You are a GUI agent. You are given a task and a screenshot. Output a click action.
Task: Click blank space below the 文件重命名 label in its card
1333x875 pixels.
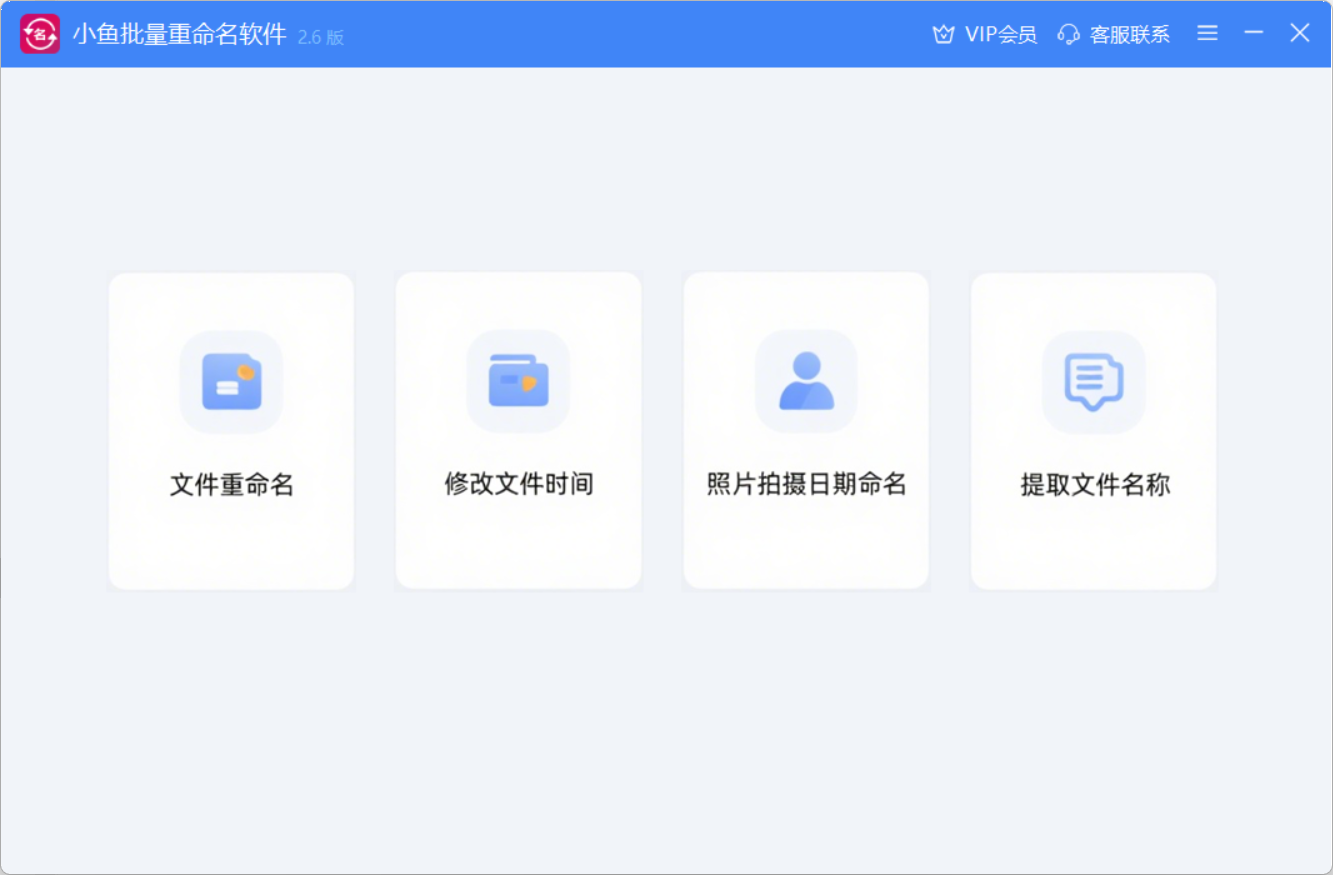[231, 545]
